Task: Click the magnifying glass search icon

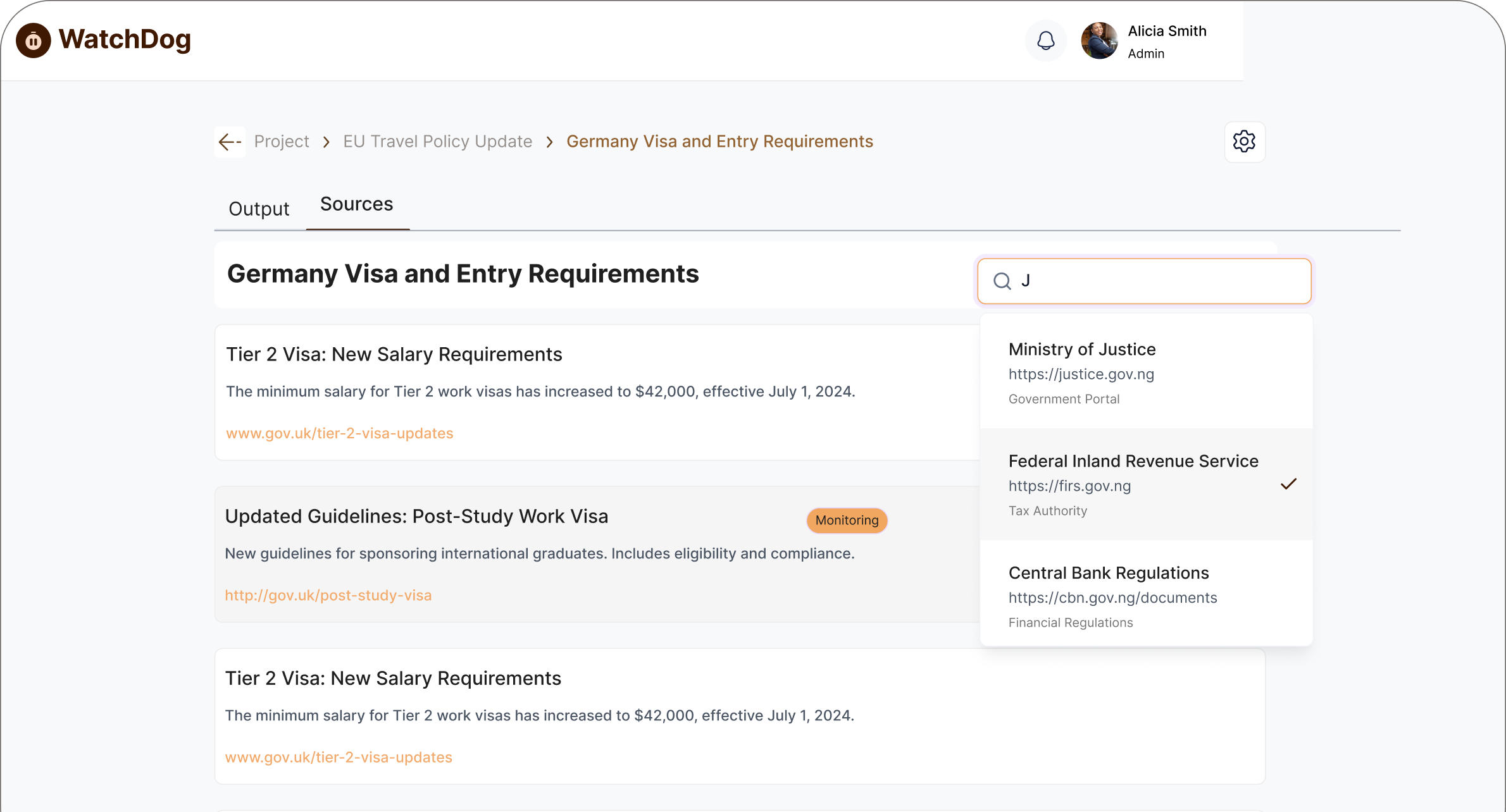Action: click(1002, 281)
